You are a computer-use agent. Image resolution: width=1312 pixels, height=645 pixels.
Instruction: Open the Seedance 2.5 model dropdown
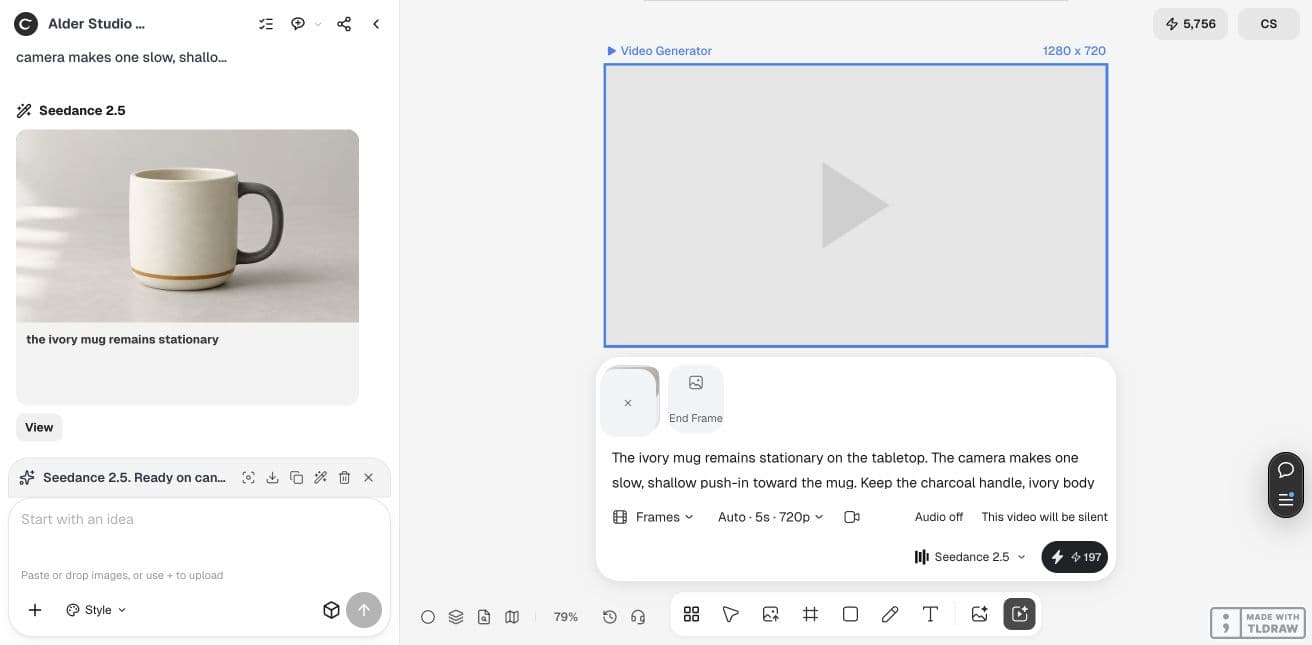tap(970, 557)
